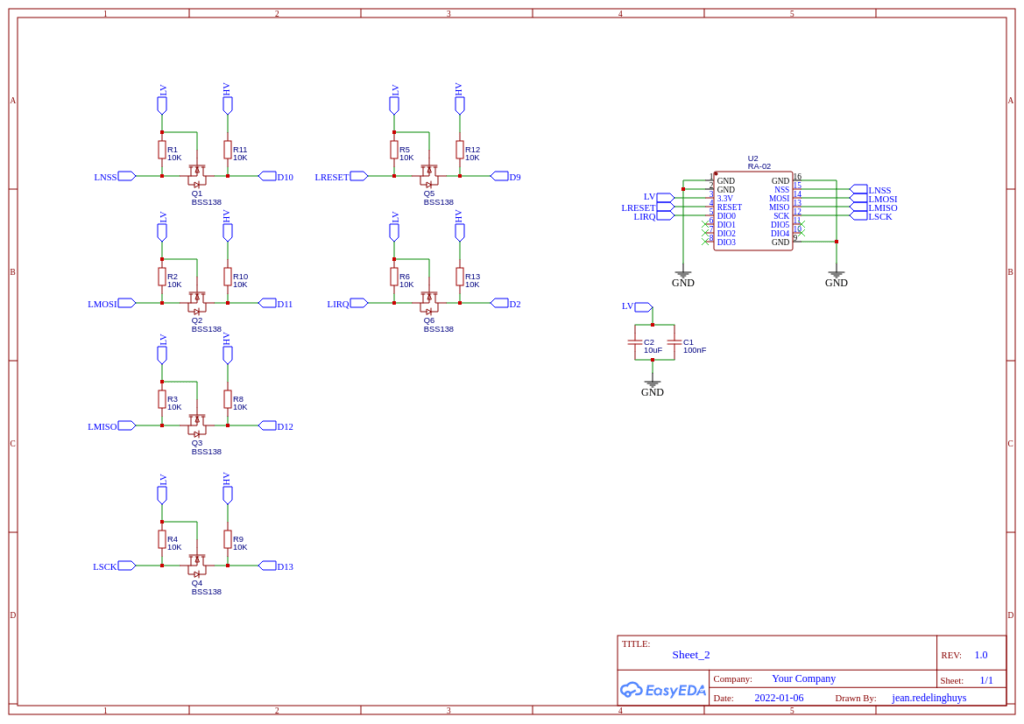
Task: Select the C1 100nF capacitor
Action: [674, 342]
